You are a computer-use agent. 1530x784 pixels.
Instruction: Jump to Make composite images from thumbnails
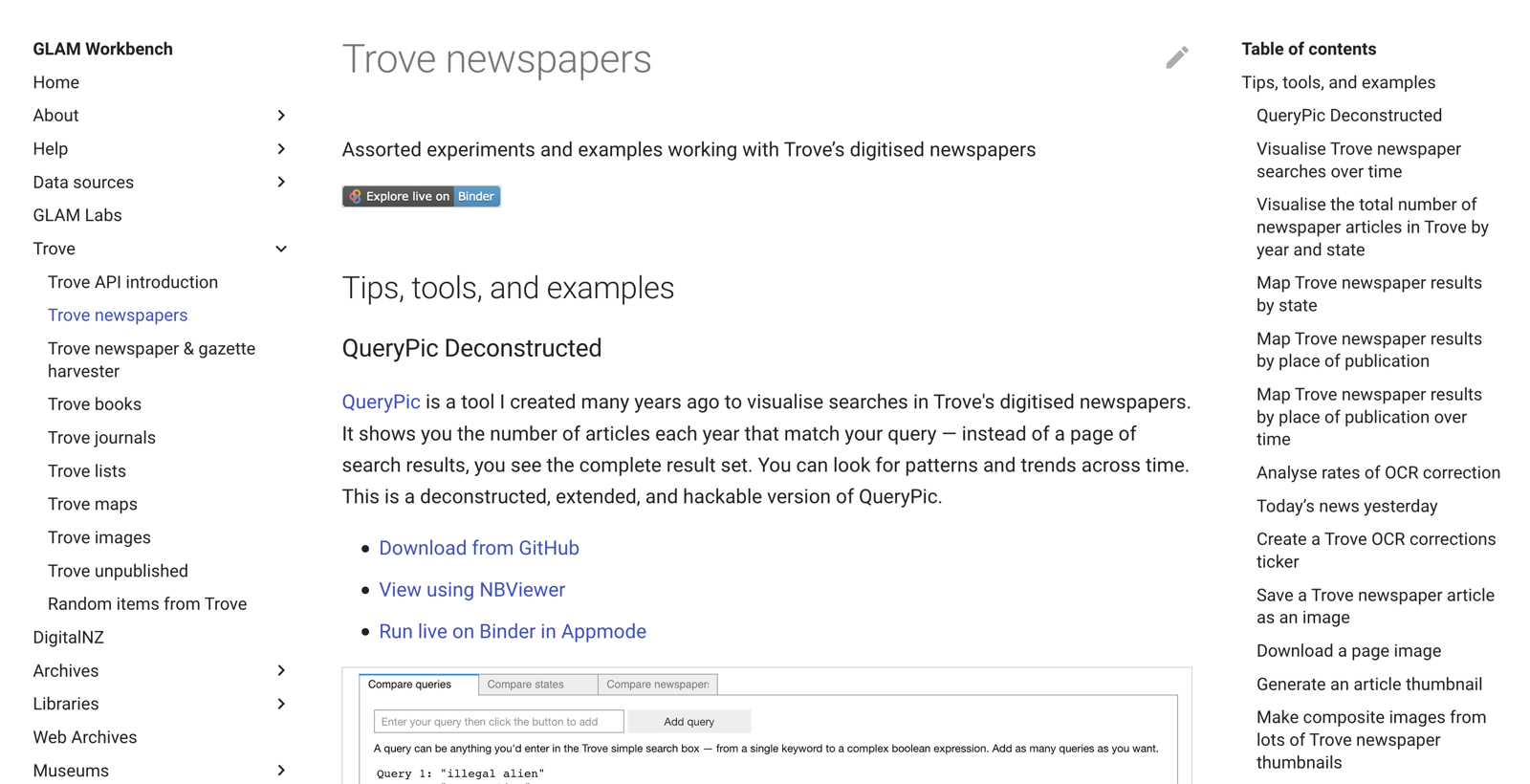click(1371, 740)
